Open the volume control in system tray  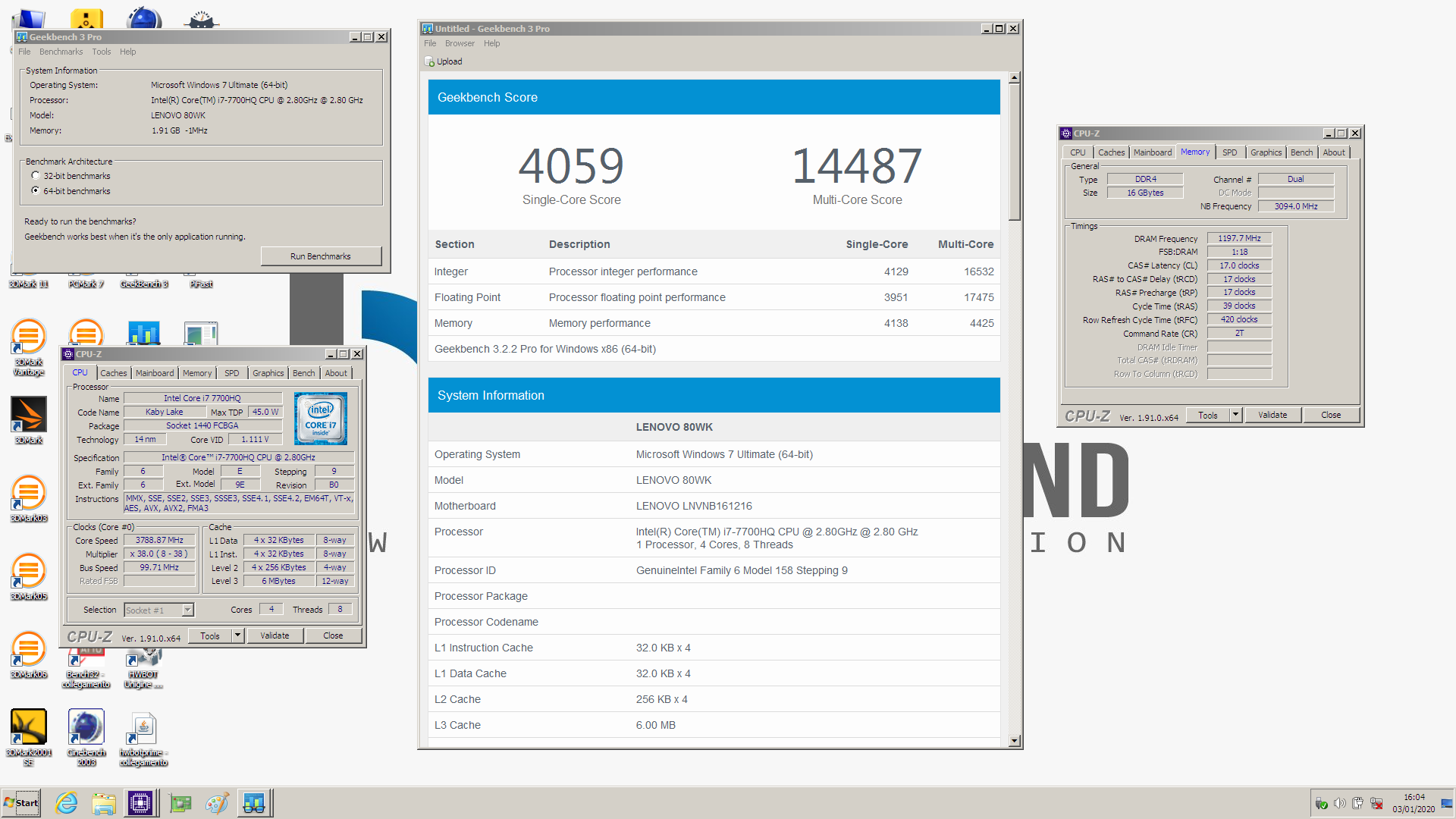point(1339,804)
